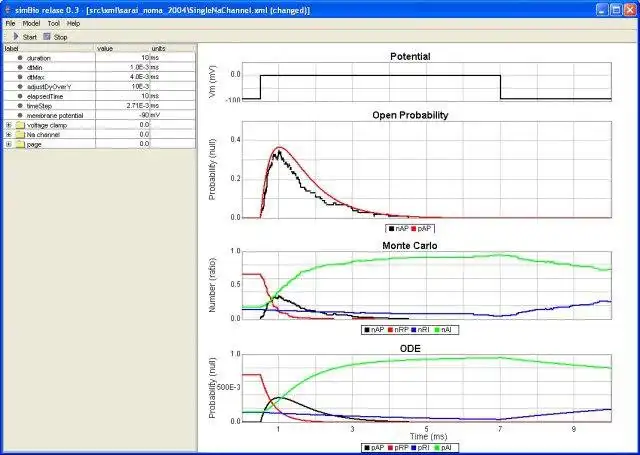The image size is (640, 455).
Task: Click the Na channel folder icon
Action: coord(20,134)
